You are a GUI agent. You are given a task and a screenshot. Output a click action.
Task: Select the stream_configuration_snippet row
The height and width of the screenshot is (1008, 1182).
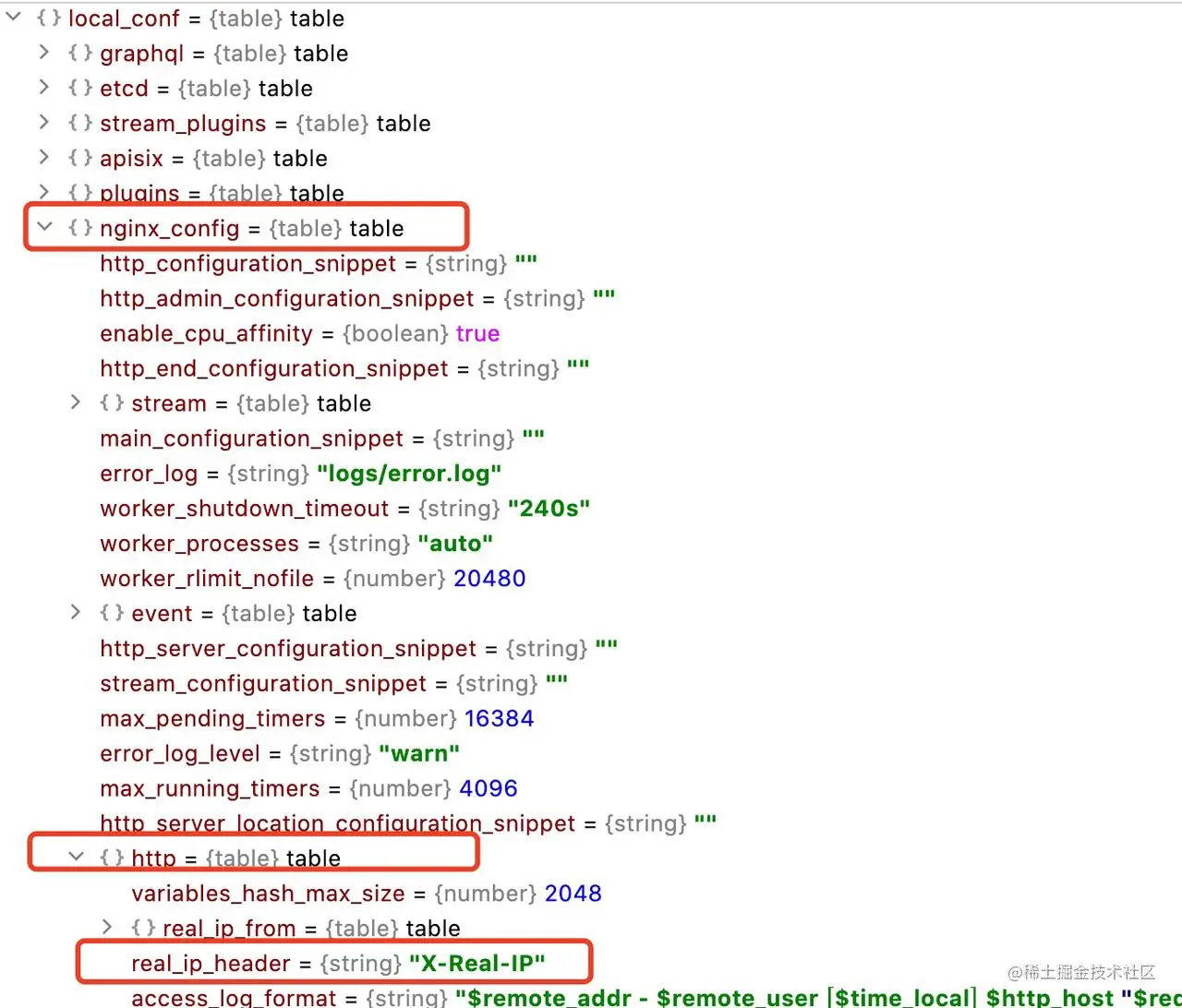tap(333, 683)
